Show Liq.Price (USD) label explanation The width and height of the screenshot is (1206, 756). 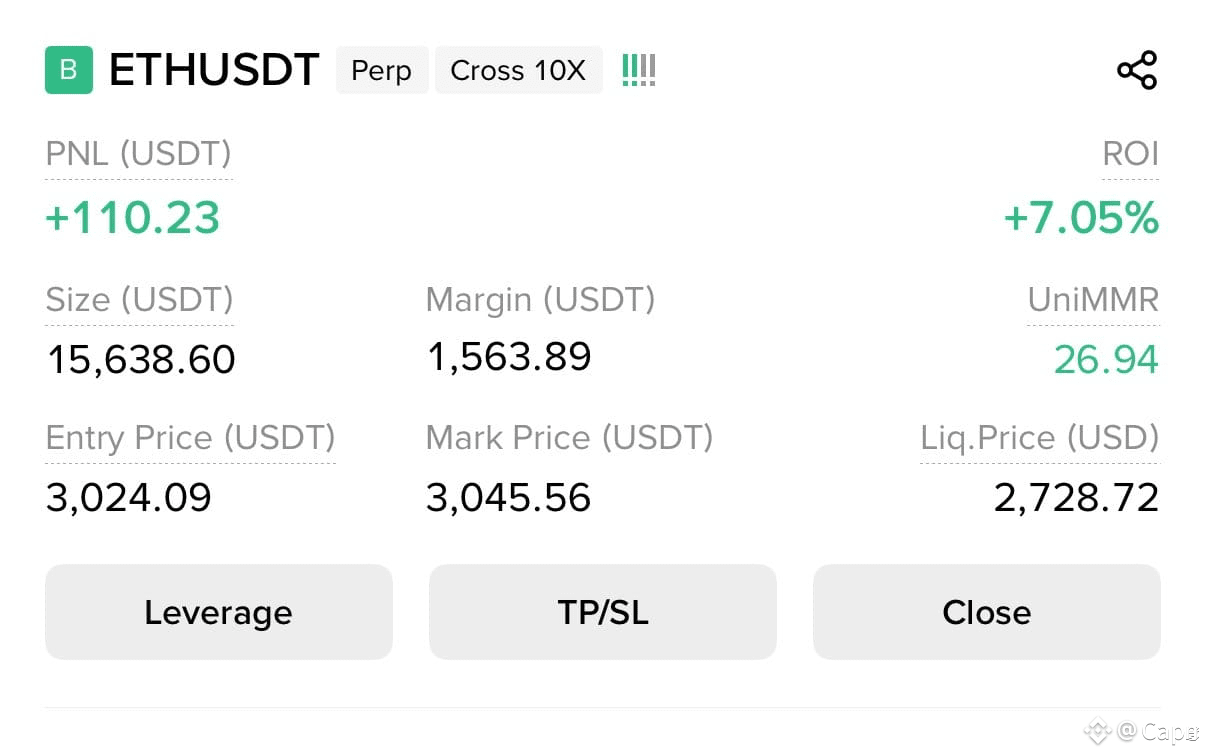[1040, 438]
